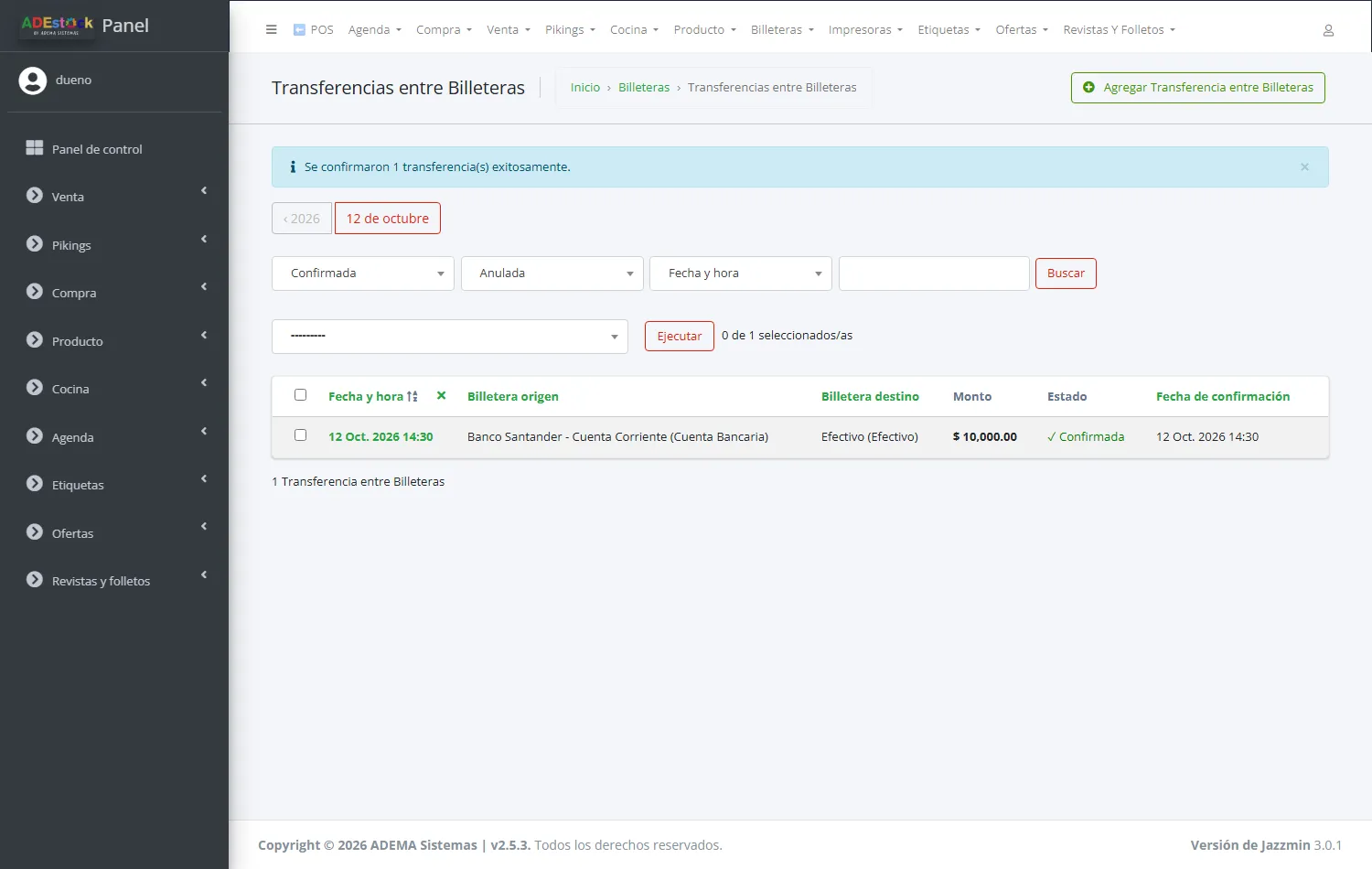Open the Billeteras top menu

[x=782, y=29]
